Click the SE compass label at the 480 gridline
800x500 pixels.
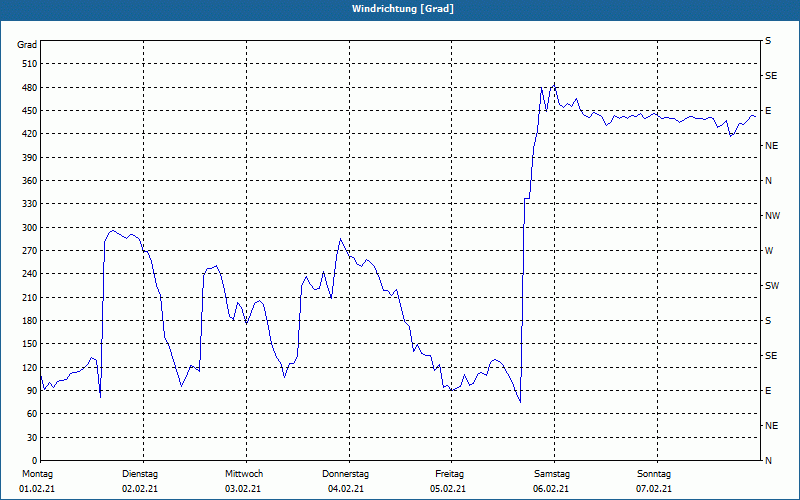pos(771,76)
